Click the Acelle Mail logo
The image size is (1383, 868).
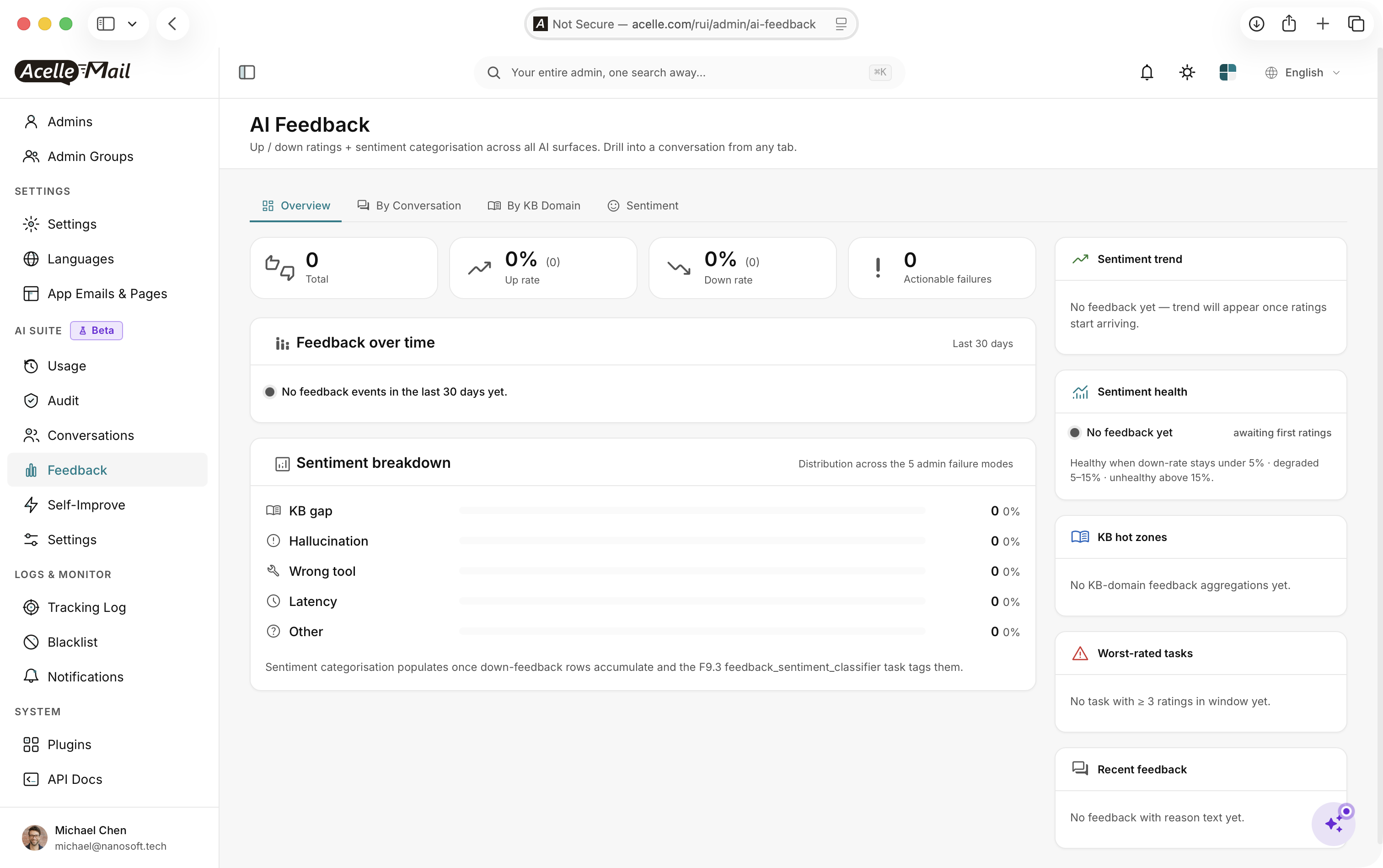point(73,71)
